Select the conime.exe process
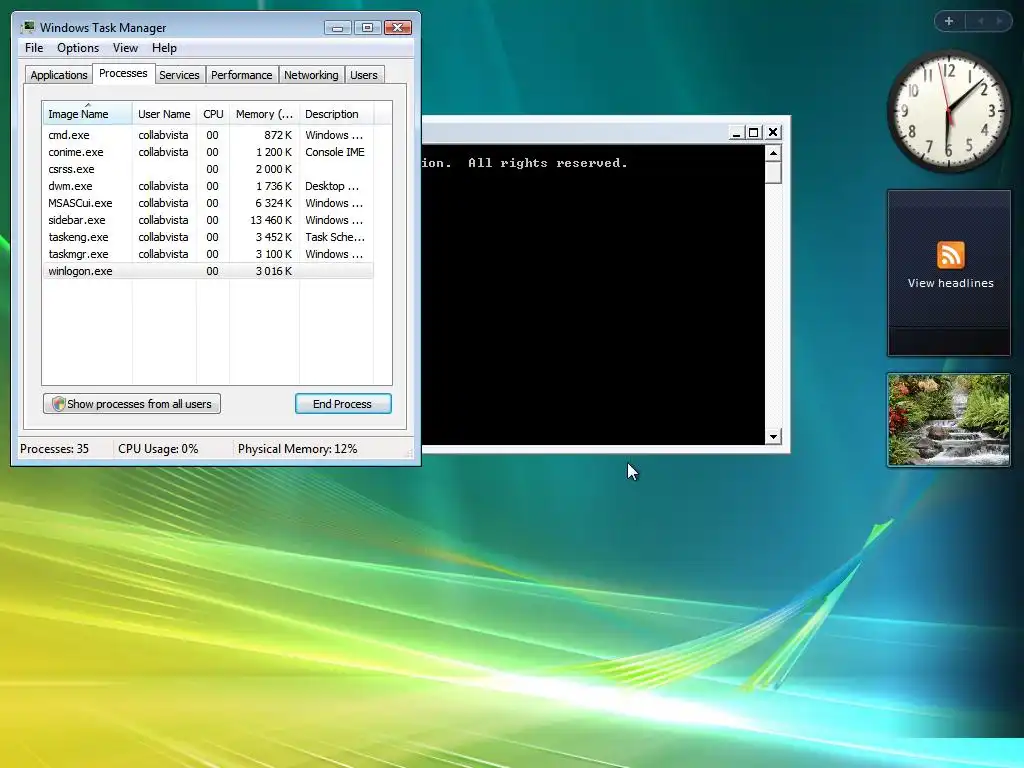The height and width of the screenshot is (768, 1024). pyautogui.click(x=208, y=152)
